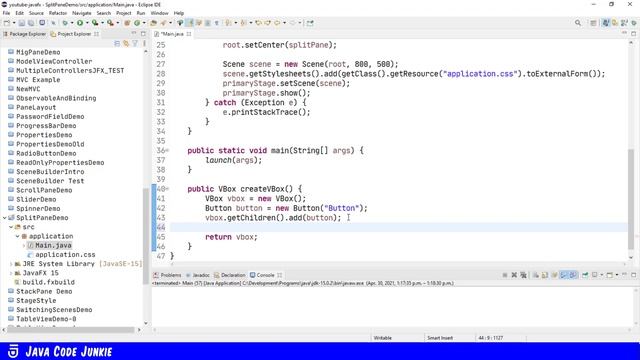Screen dimensions: 640x360
Task: Open the File menu
Action: (6, 13)
